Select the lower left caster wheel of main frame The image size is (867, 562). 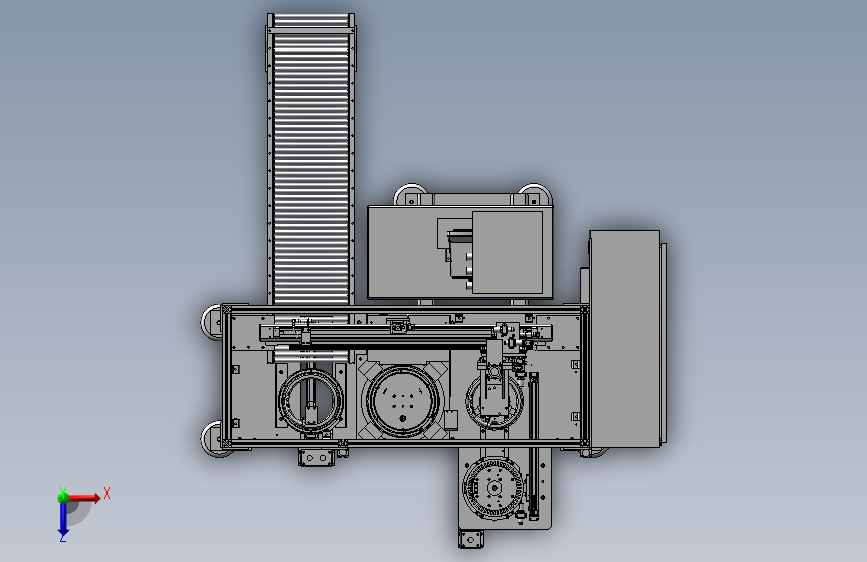tap(211, 439)
